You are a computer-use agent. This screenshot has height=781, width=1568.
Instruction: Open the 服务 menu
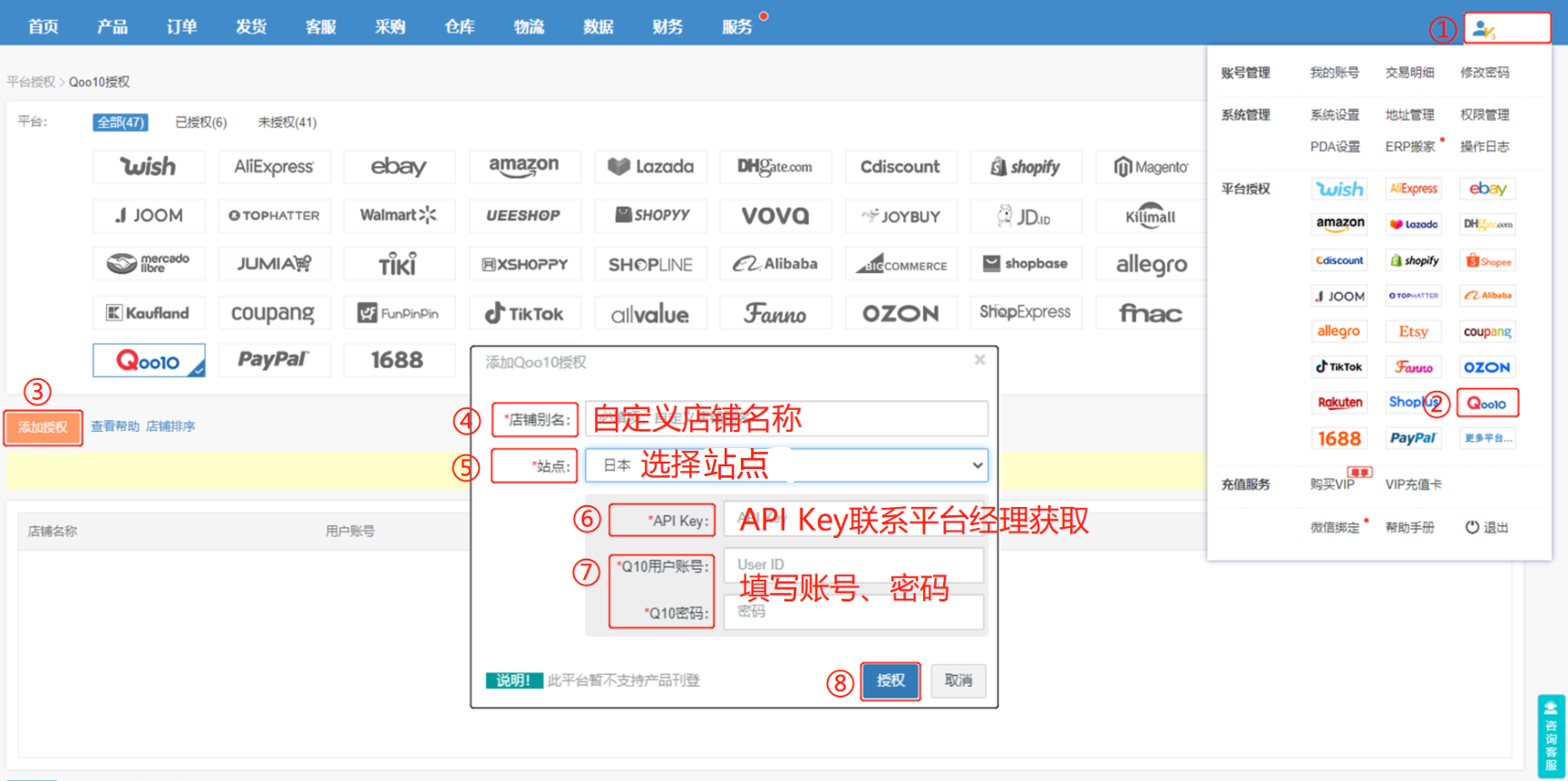pyautogui.click(x=737, y=26)
